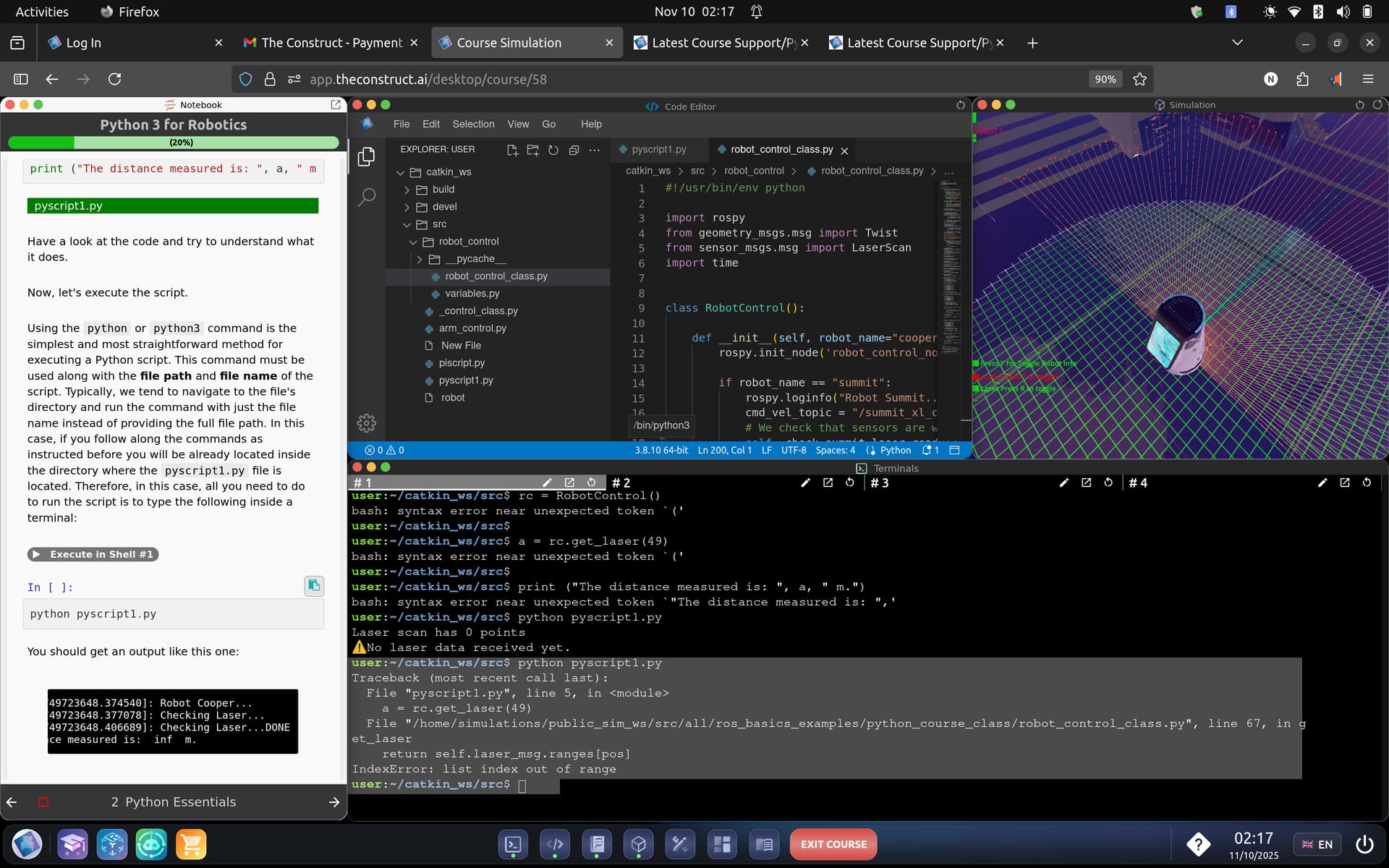Open the Search view in code editor sidebar
This screenshot has height=868, width=1389.
[x=367, y=197]
